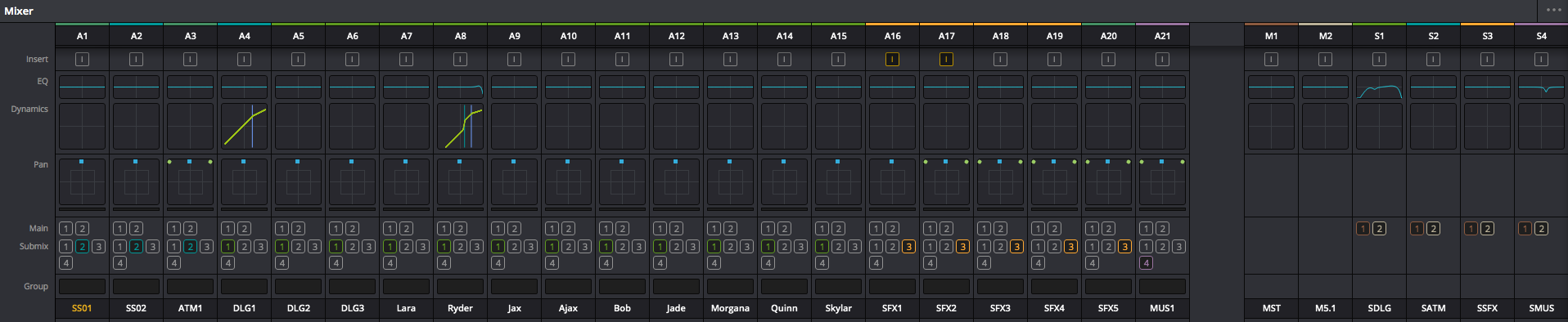
Task: Toggle Main 1 assignment on track A1
Action: point(66,229)
